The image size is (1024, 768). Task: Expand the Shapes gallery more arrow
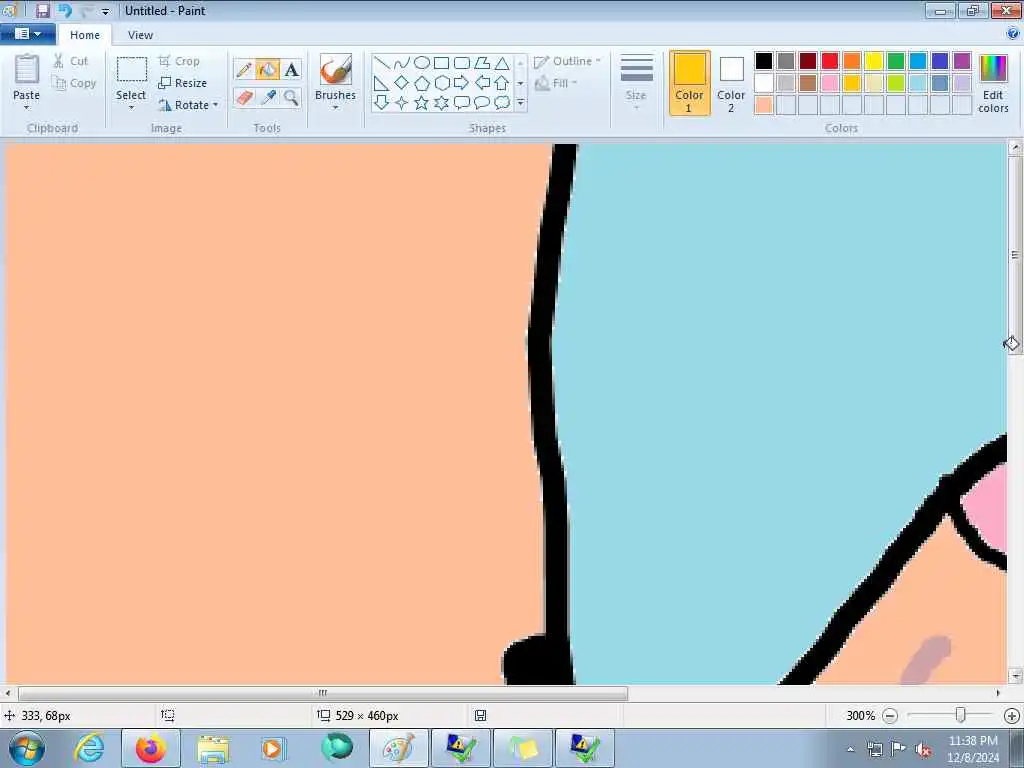pos(520,103)
